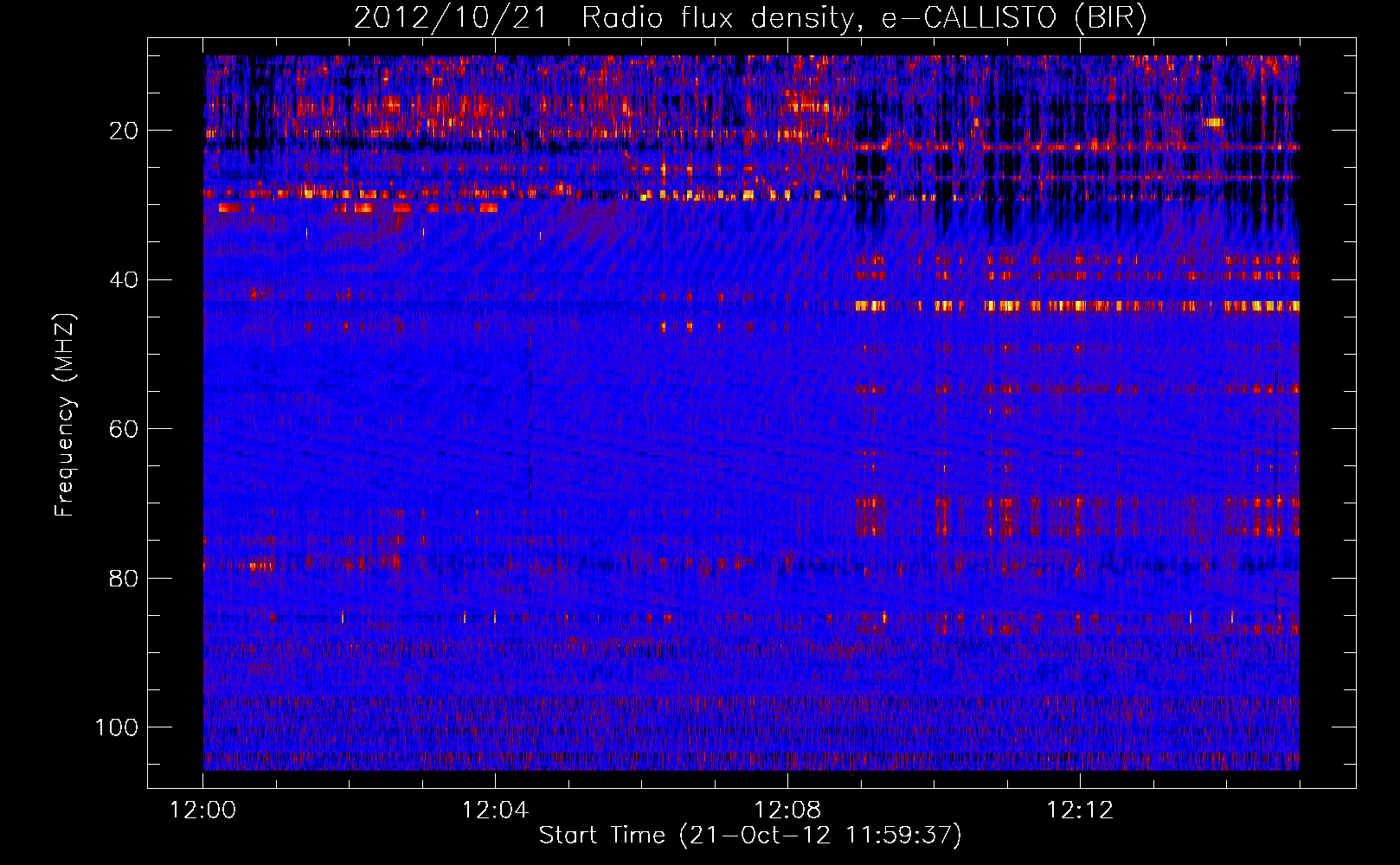The height and width of the screenshot is (865, 1400).
Task: Click the '12:08' time tick label
Action: click(x=787, y=811)
